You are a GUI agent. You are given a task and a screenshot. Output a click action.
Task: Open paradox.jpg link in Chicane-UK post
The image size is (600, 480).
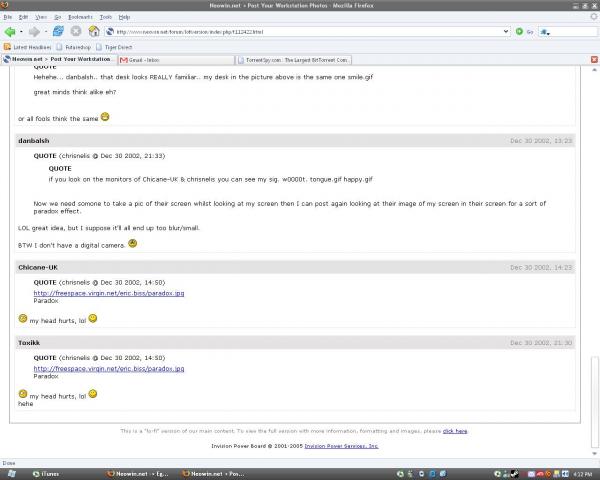[x=109, y=293]
